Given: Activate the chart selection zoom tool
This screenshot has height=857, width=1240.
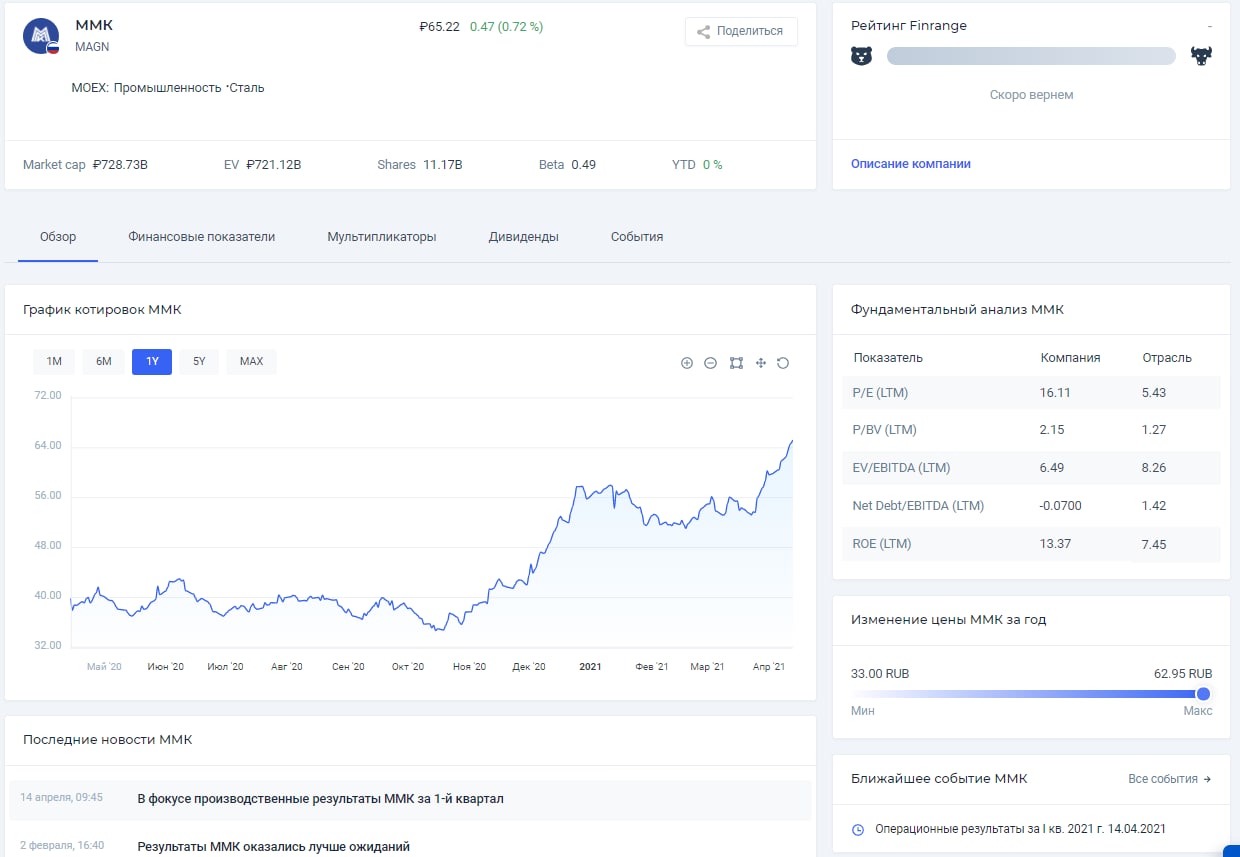Looking at the screenshot, I should pyautogui.click(x=736, y=363).
